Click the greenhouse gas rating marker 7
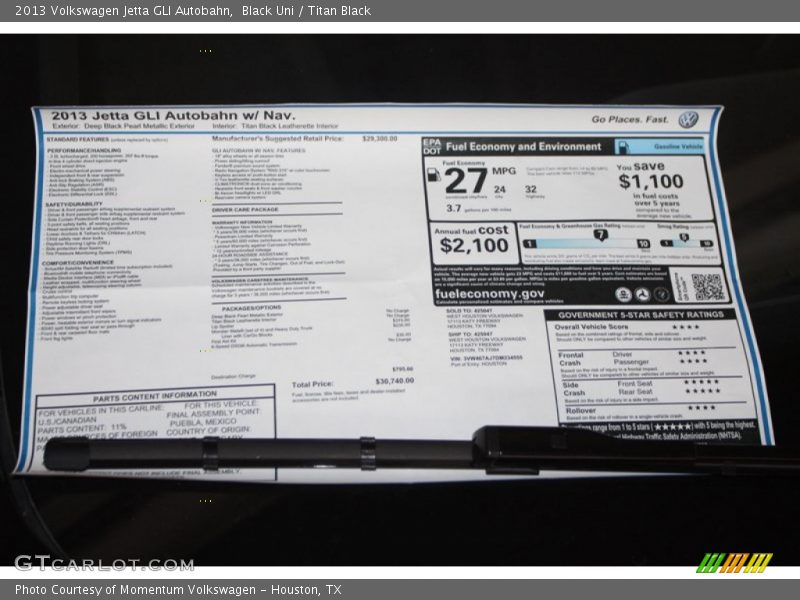 (601, 235)
